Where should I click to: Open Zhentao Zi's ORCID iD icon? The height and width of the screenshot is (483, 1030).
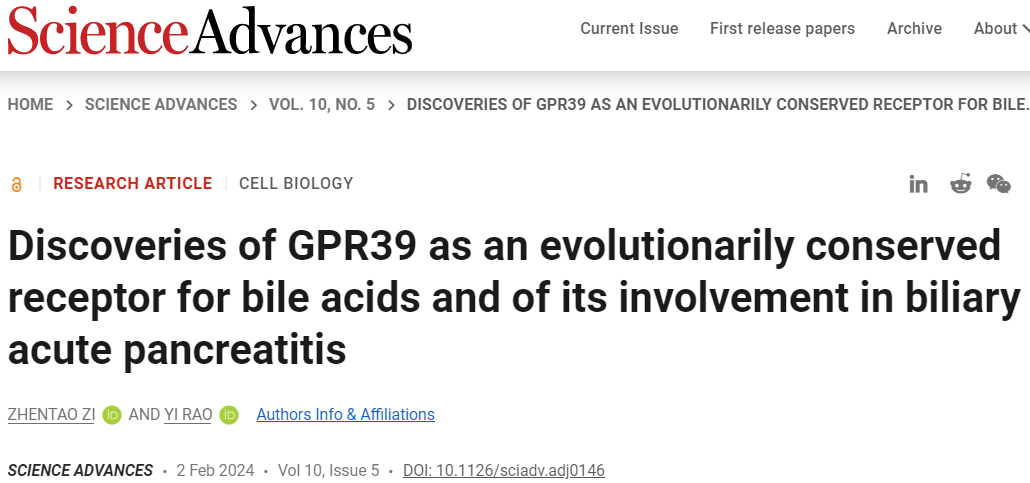click(112, 415)
